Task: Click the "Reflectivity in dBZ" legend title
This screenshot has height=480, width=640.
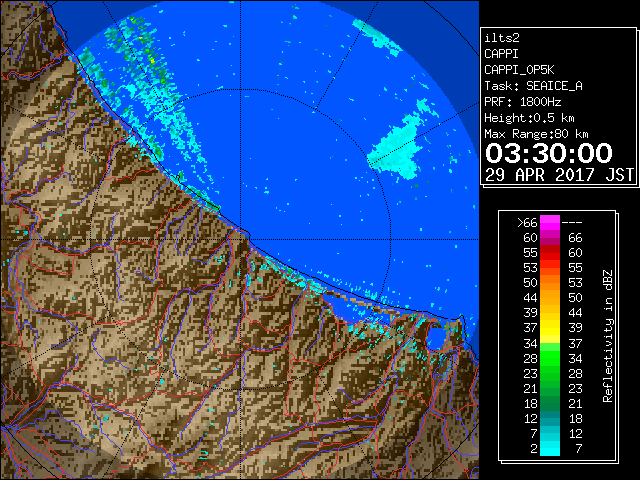Action: pos(608,336)
